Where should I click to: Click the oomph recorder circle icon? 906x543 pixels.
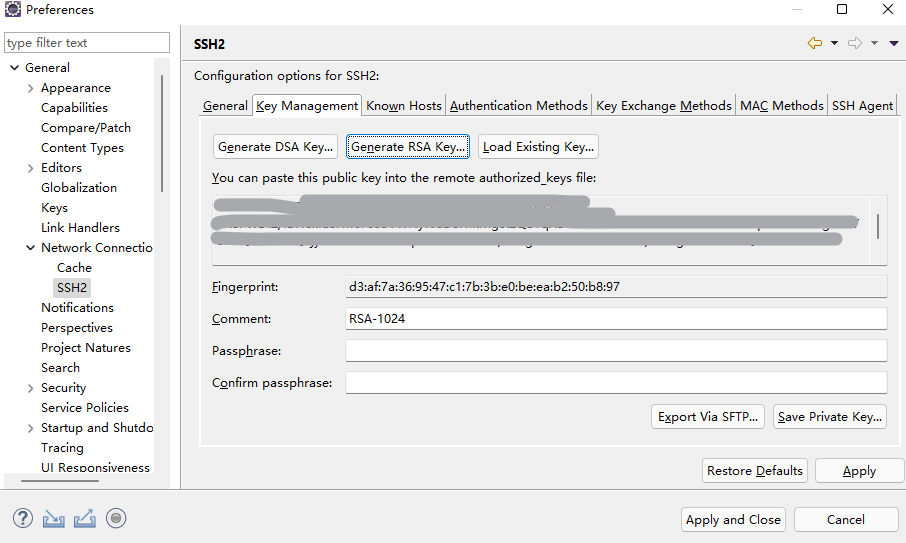pos(116,518)
